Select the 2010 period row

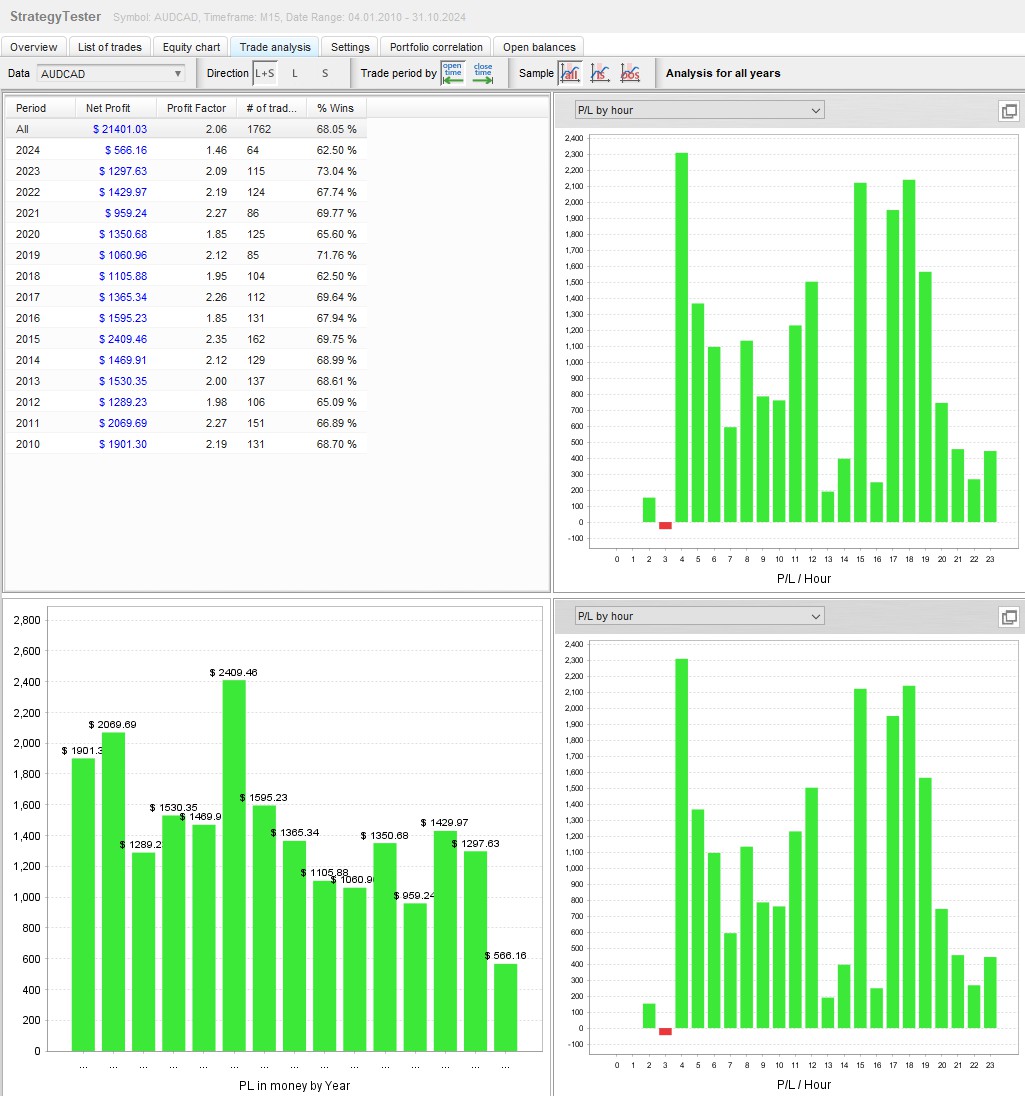(186, 444)
